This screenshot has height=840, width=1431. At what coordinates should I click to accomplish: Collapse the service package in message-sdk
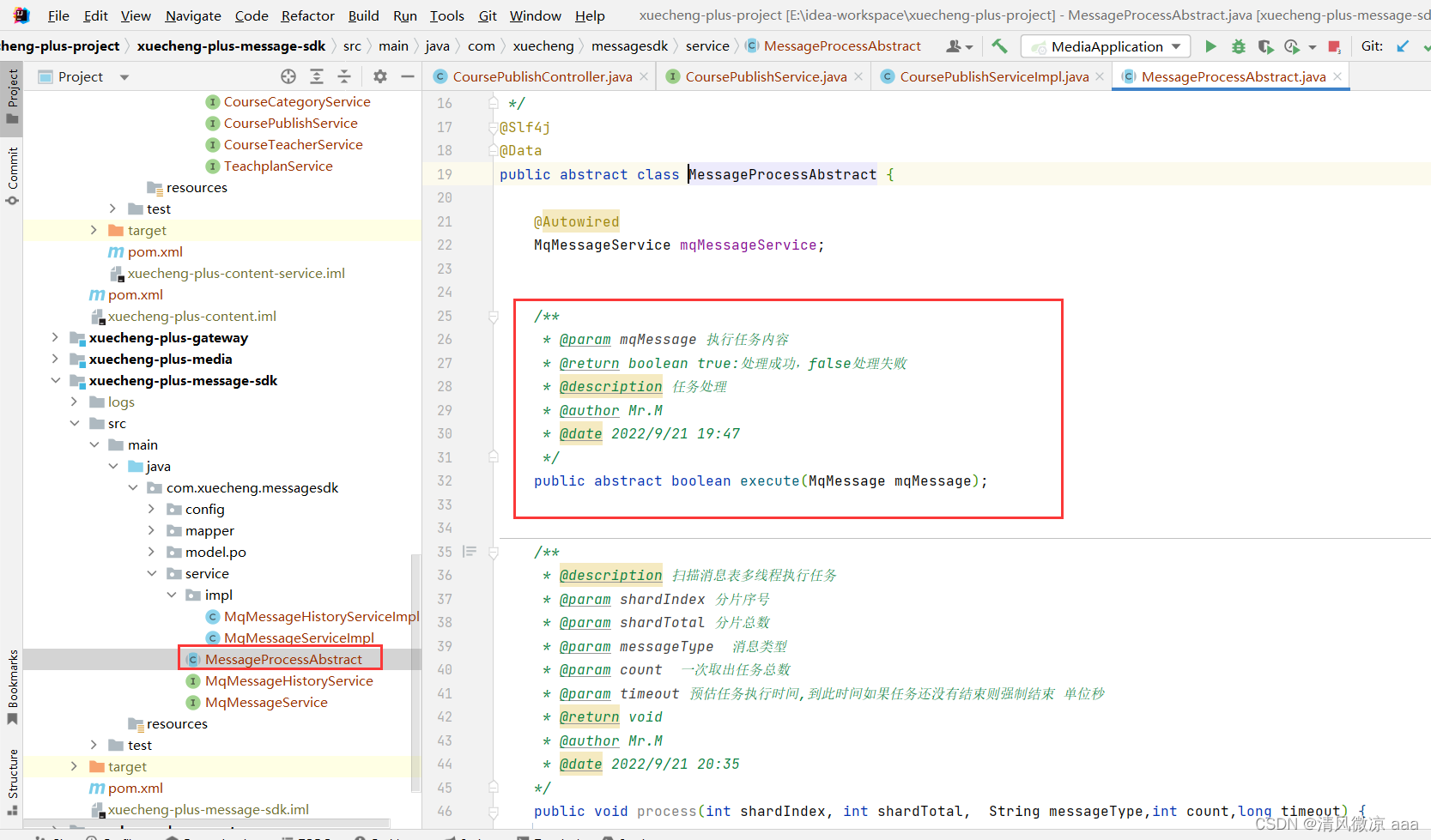(x=151, y=573)
